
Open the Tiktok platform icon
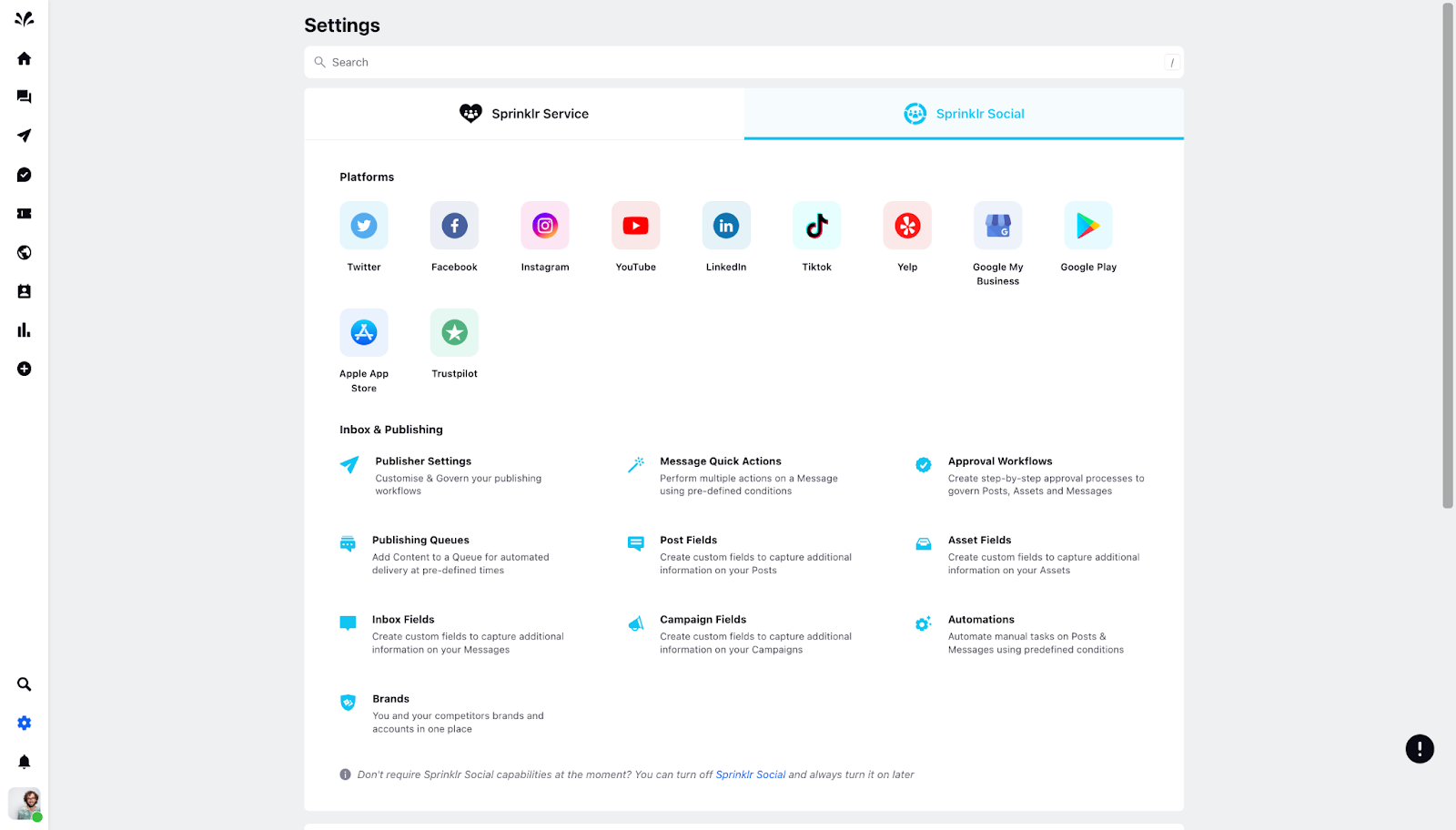pos(816,226)
